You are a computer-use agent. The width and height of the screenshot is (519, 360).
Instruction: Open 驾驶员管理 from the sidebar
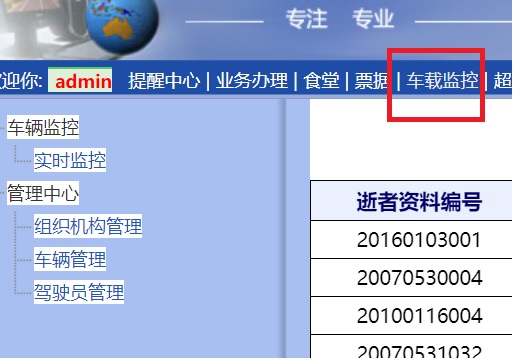[x=79, y=292]
